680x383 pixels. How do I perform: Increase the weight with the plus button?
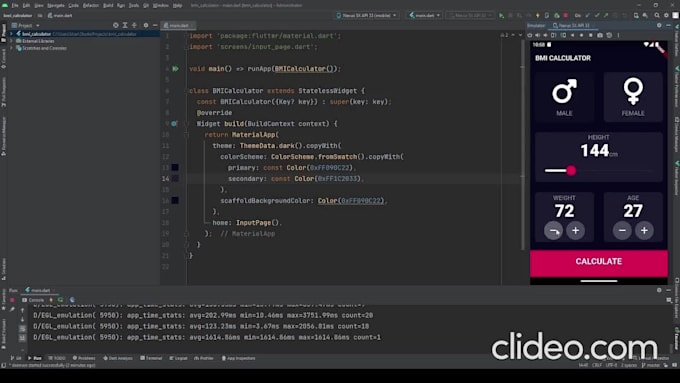click(x=575, y=230)
